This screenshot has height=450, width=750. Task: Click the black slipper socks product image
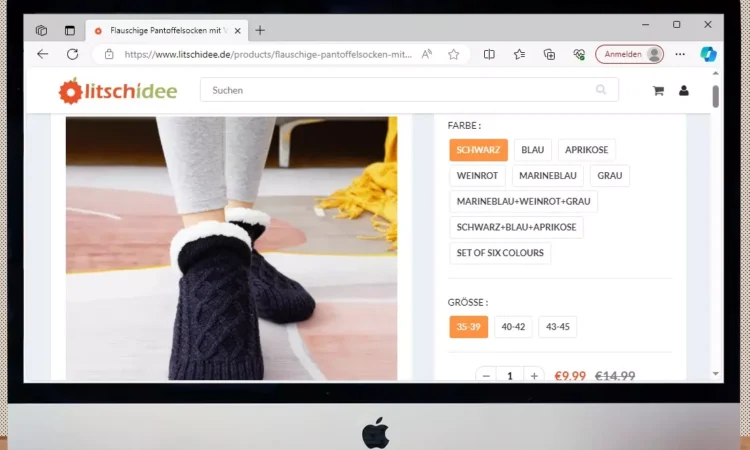point(232,248)
